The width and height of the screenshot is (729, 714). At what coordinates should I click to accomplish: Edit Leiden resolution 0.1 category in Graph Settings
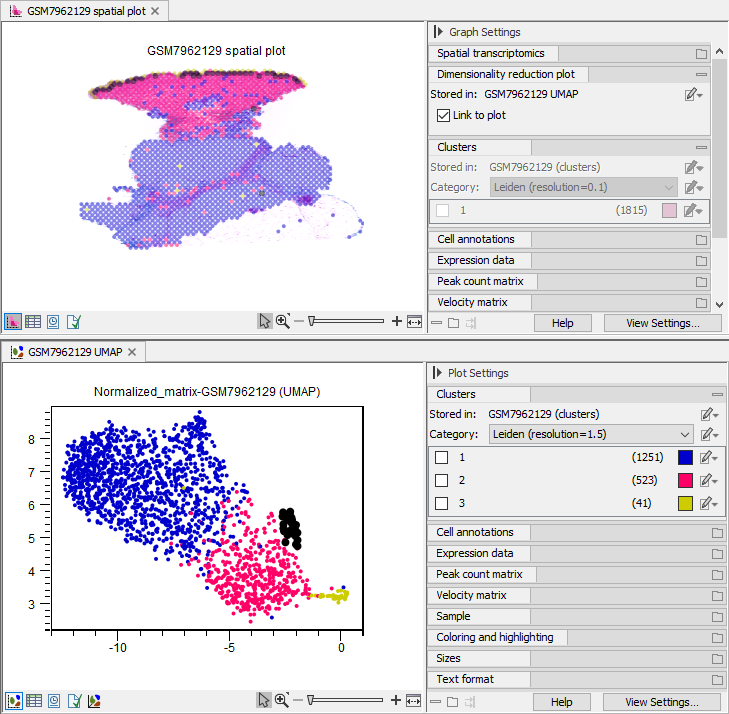click(x=693, y=187)
